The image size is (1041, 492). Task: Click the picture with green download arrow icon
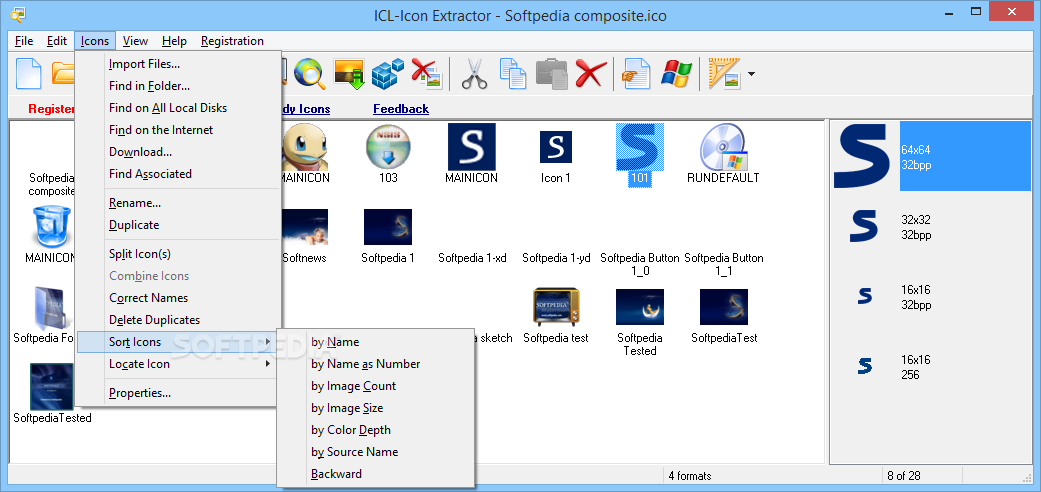349,74
